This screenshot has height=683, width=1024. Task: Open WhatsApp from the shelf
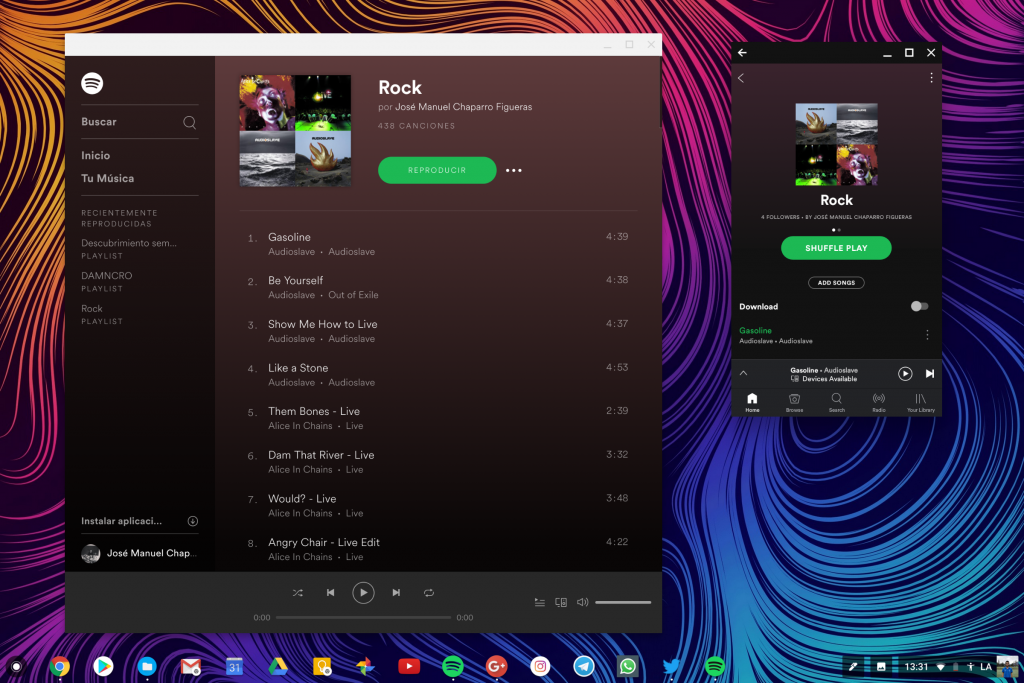click(628, 666)
